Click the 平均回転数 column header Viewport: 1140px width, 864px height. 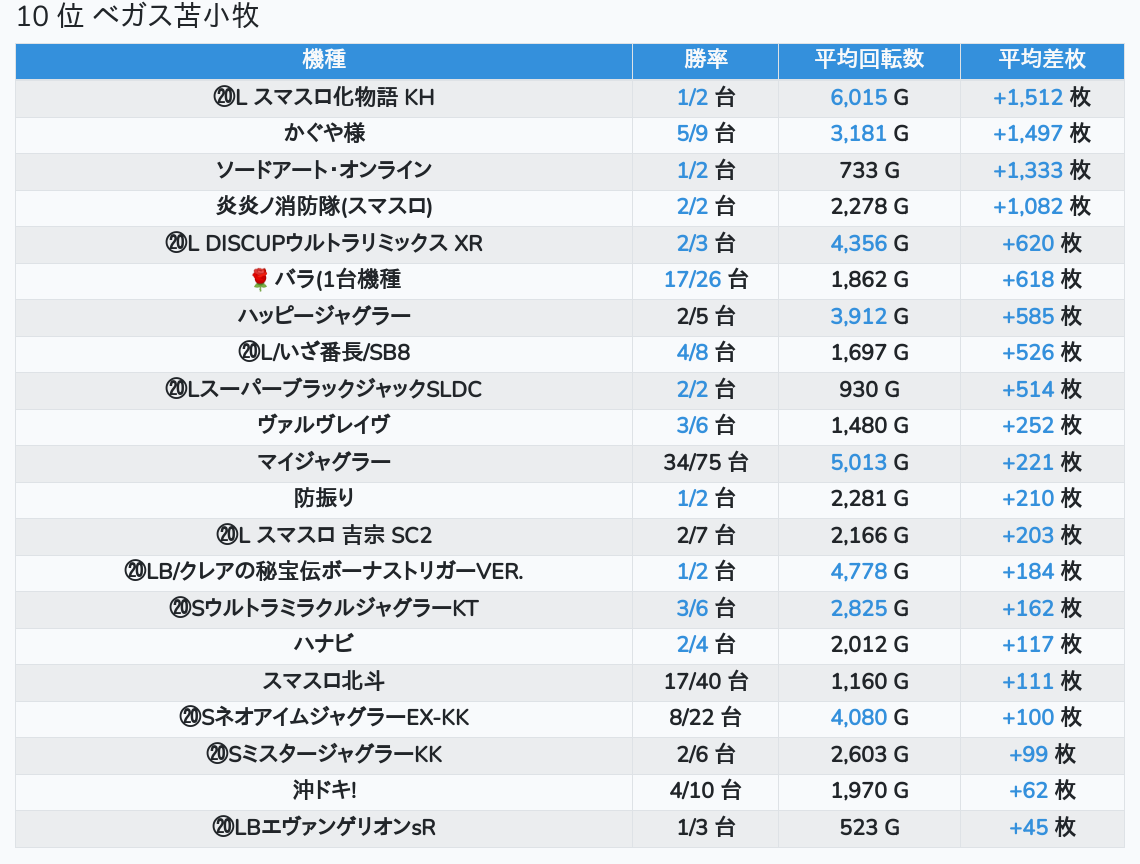coord(869,60)
